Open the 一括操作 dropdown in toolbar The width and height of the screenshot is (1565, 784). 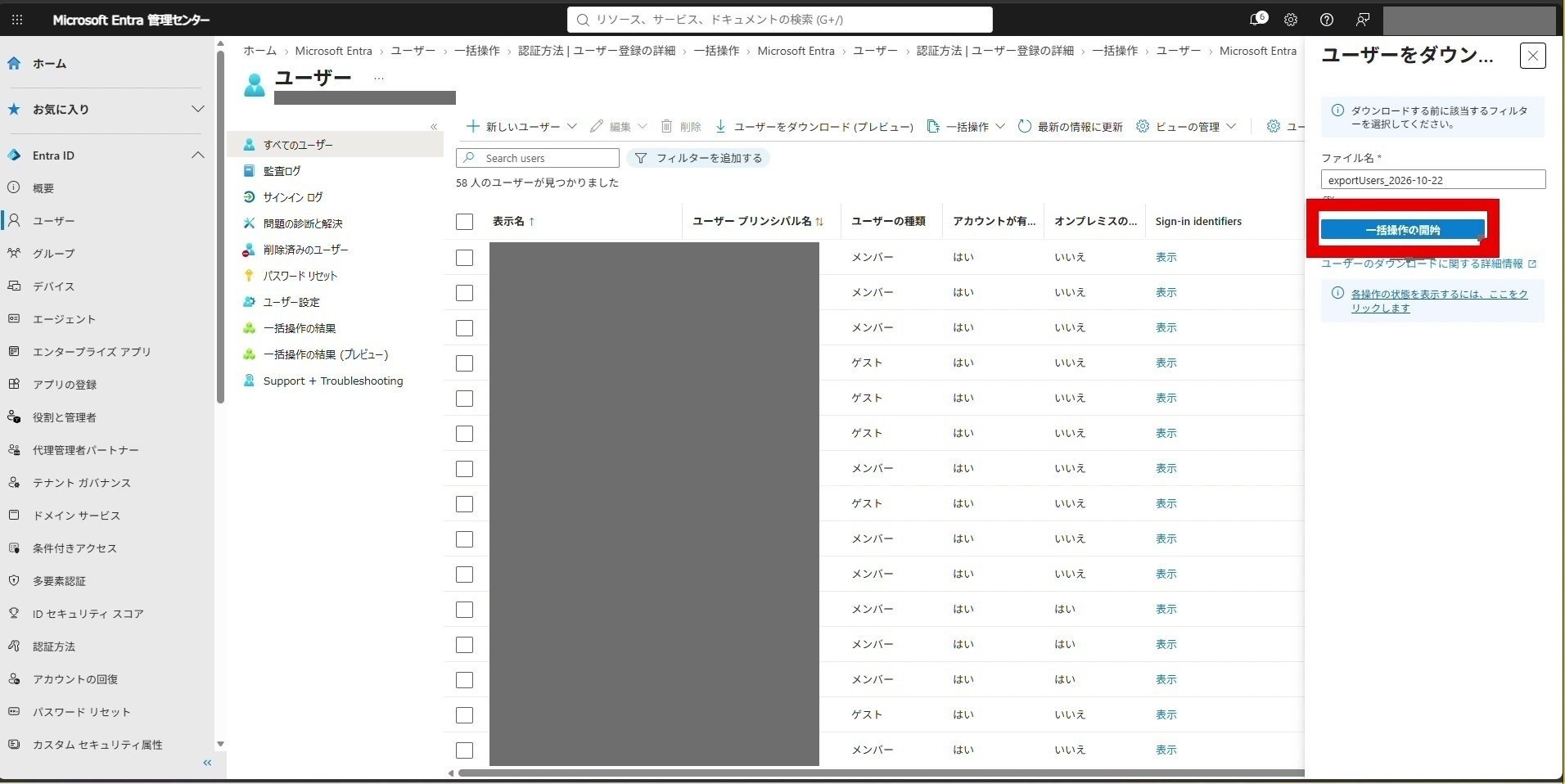point(966,127)
